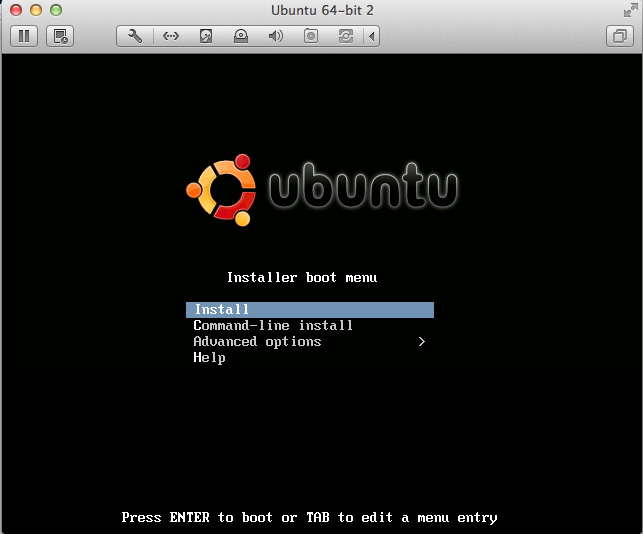Select the Help menu entry

click(x=310, y=358)
